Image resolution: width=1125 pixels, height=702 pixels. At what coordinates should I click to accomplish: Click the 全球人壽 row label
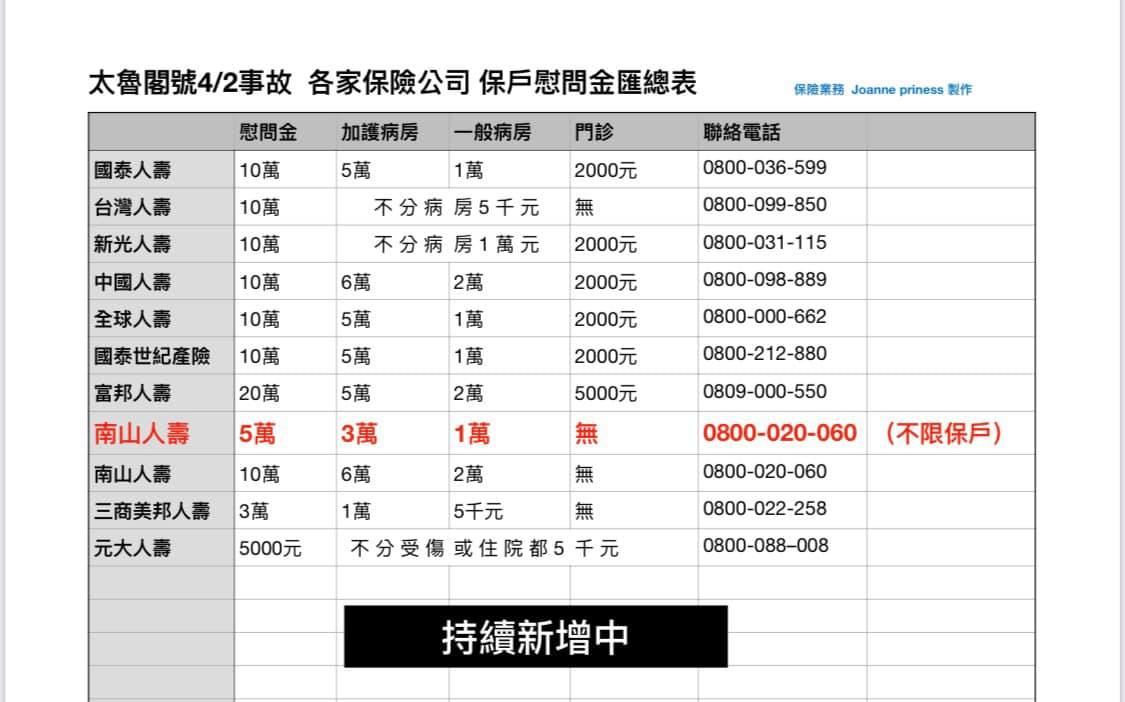[x=133, y=319]
